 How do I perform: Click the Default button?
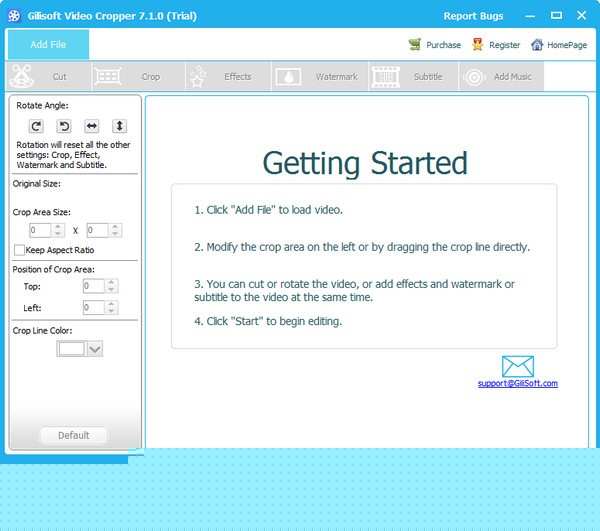click(x=73, y=435)
